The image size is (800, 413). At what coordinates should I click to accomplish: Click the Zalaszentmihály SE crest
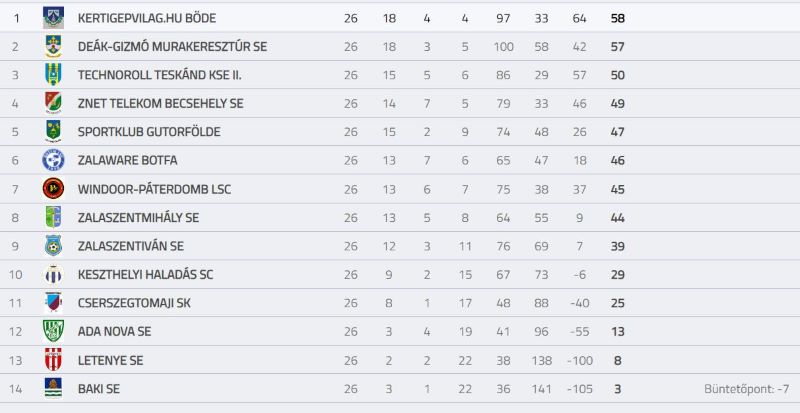click(53, 217)
